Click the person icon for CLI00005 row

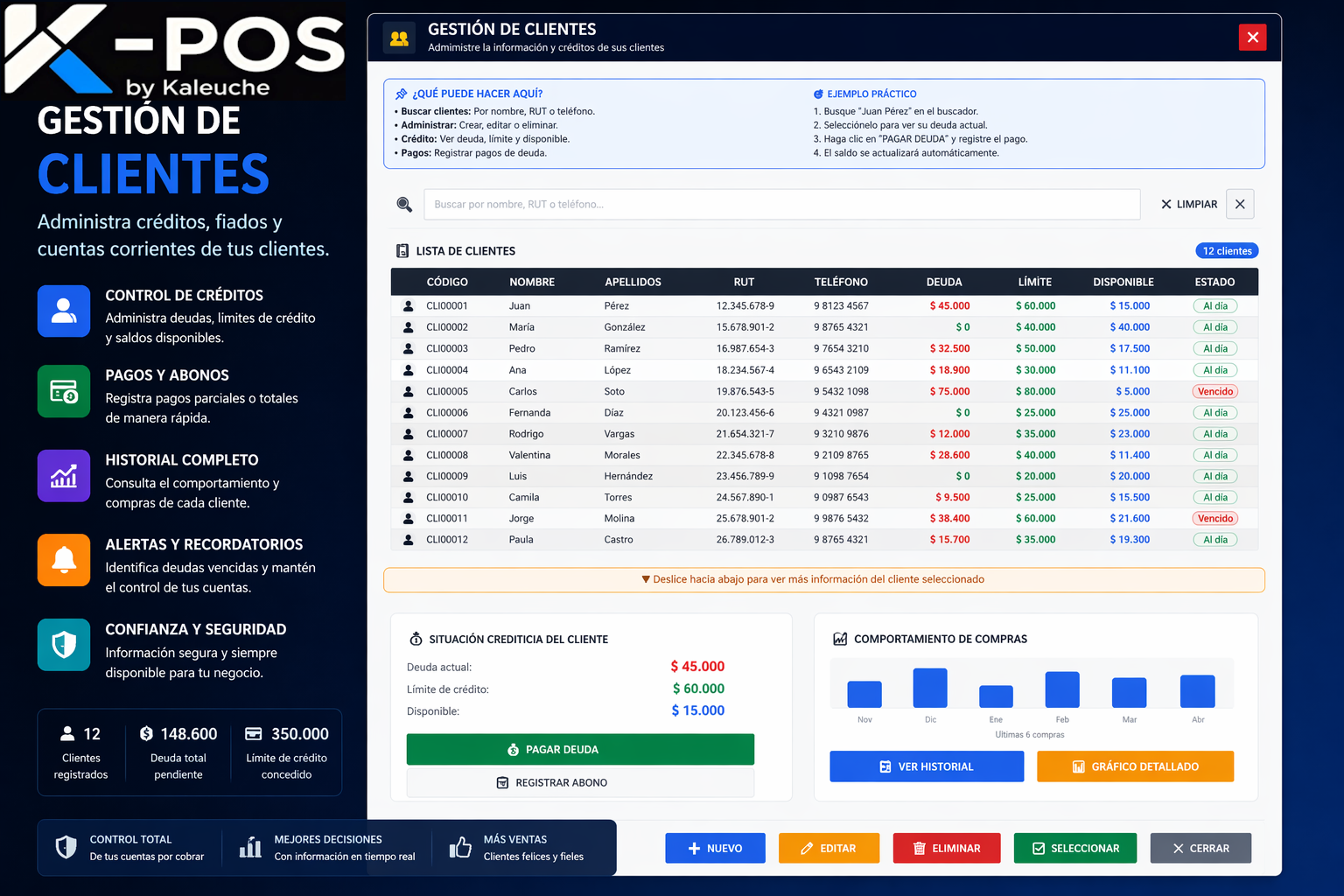click(x=408, y=391)
